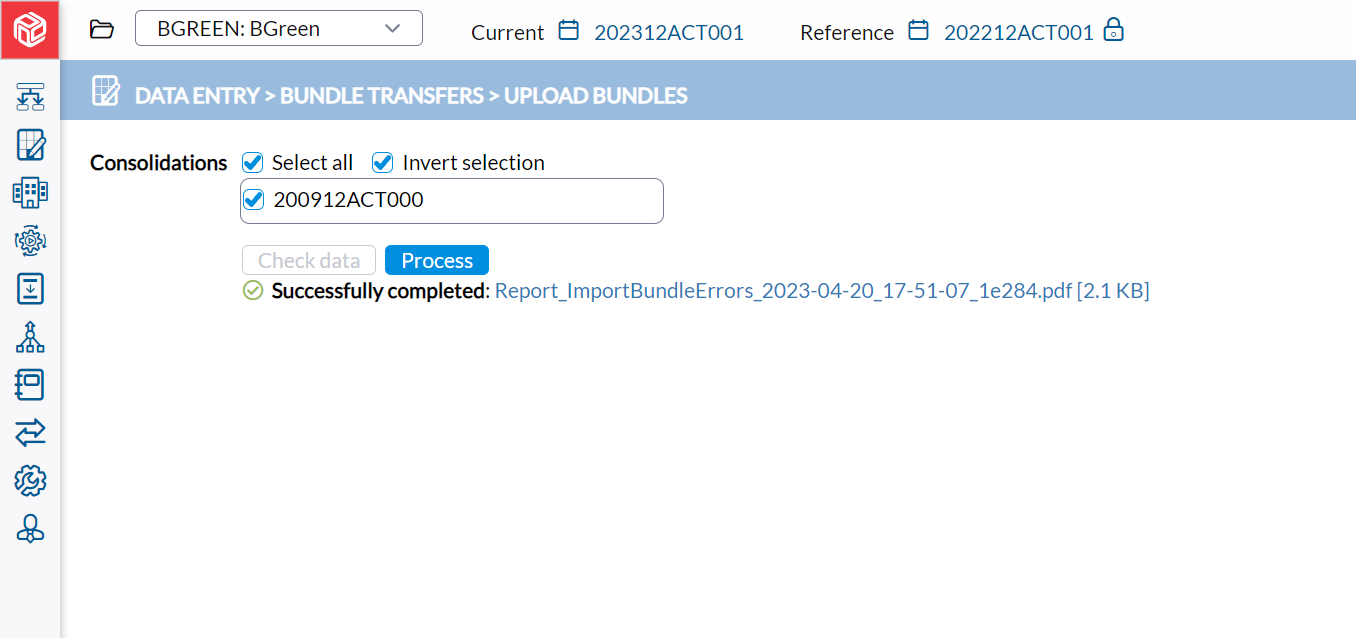Screen dimensions: 1356x638
Task: Open the data entry grid-pencil sidebar icon
Action: point(31,145)
